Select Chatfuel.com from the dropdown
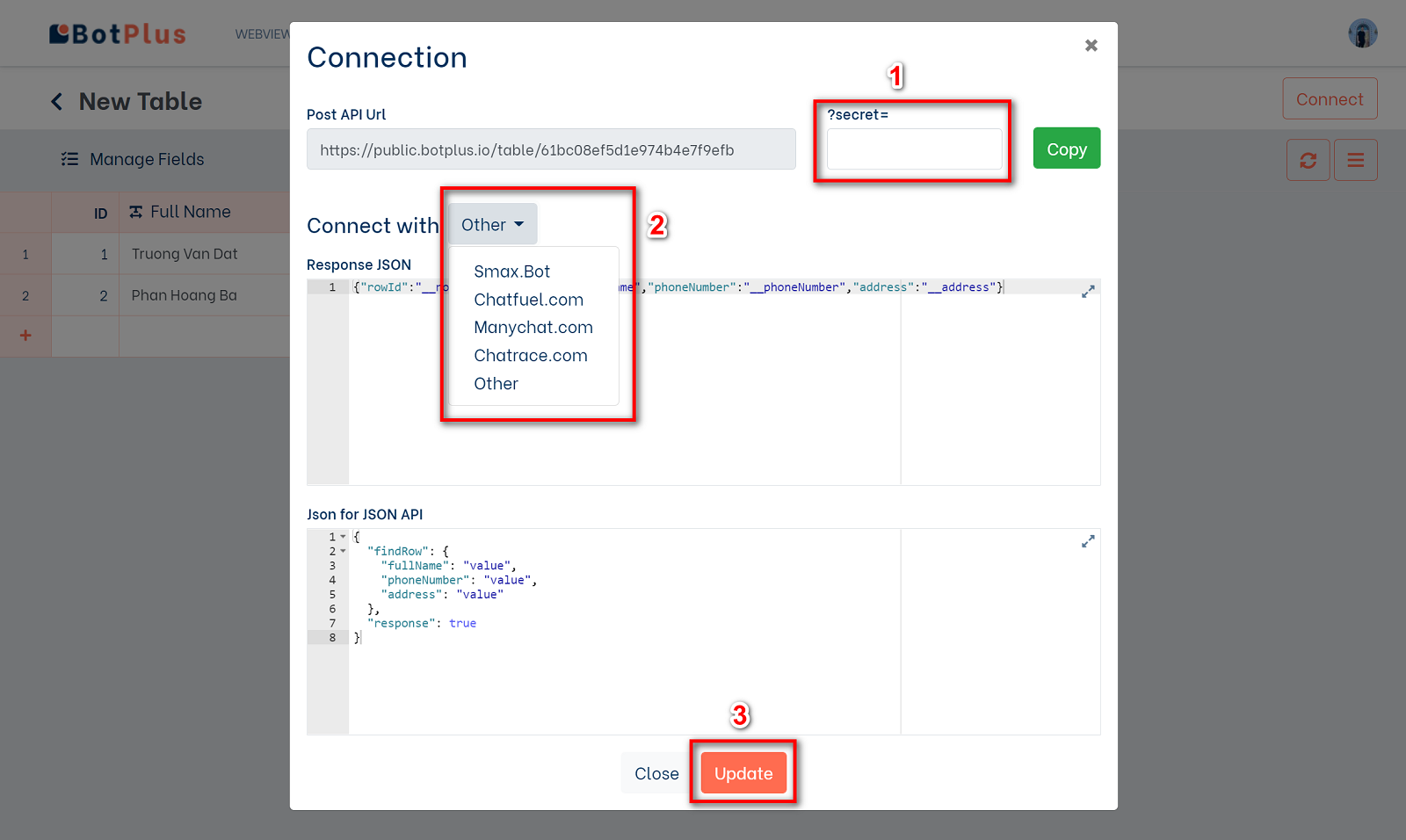Viewport: 1406px width, 840px height. coord(528,300)
